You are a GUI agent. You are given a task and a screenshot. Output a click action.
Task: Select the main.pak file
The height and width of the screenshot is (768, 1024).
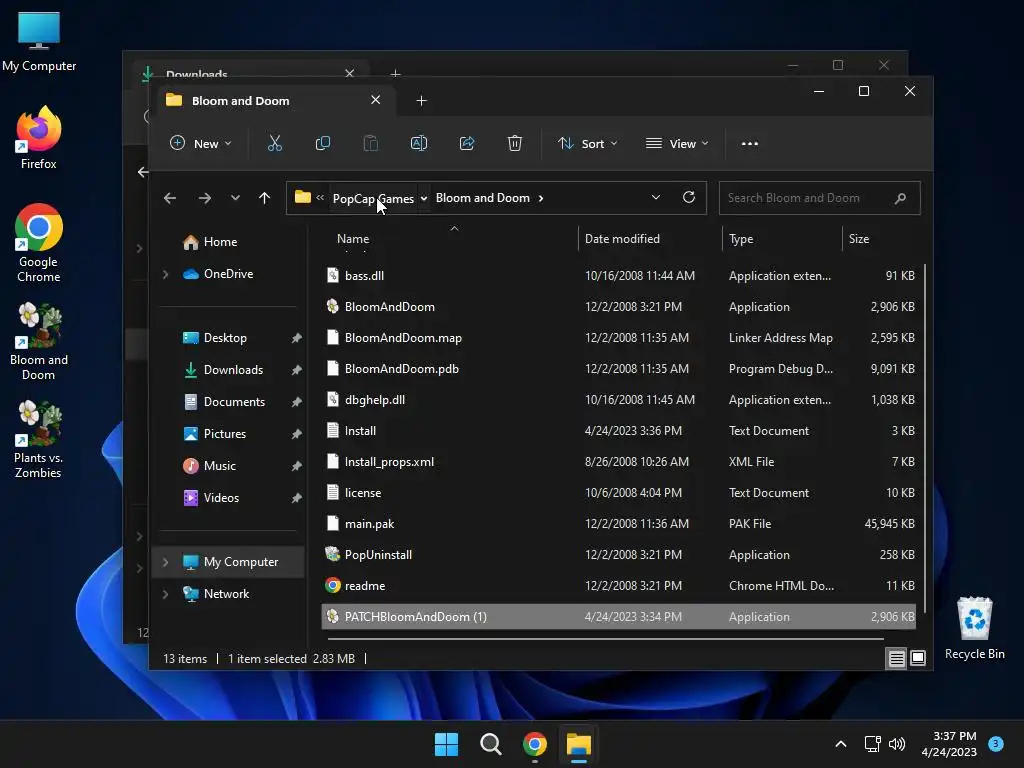tap(618, 524)
